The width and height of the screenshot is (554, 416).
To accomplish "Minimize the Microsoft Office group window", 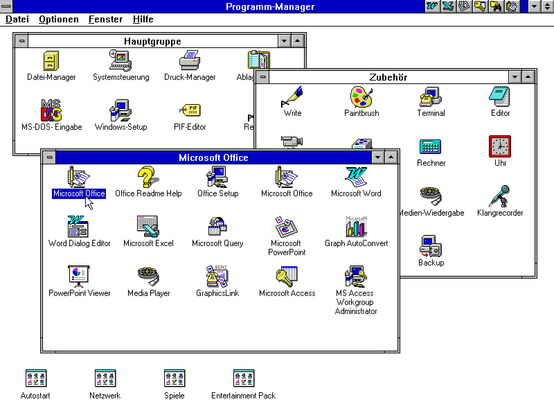I will point(377,157).
